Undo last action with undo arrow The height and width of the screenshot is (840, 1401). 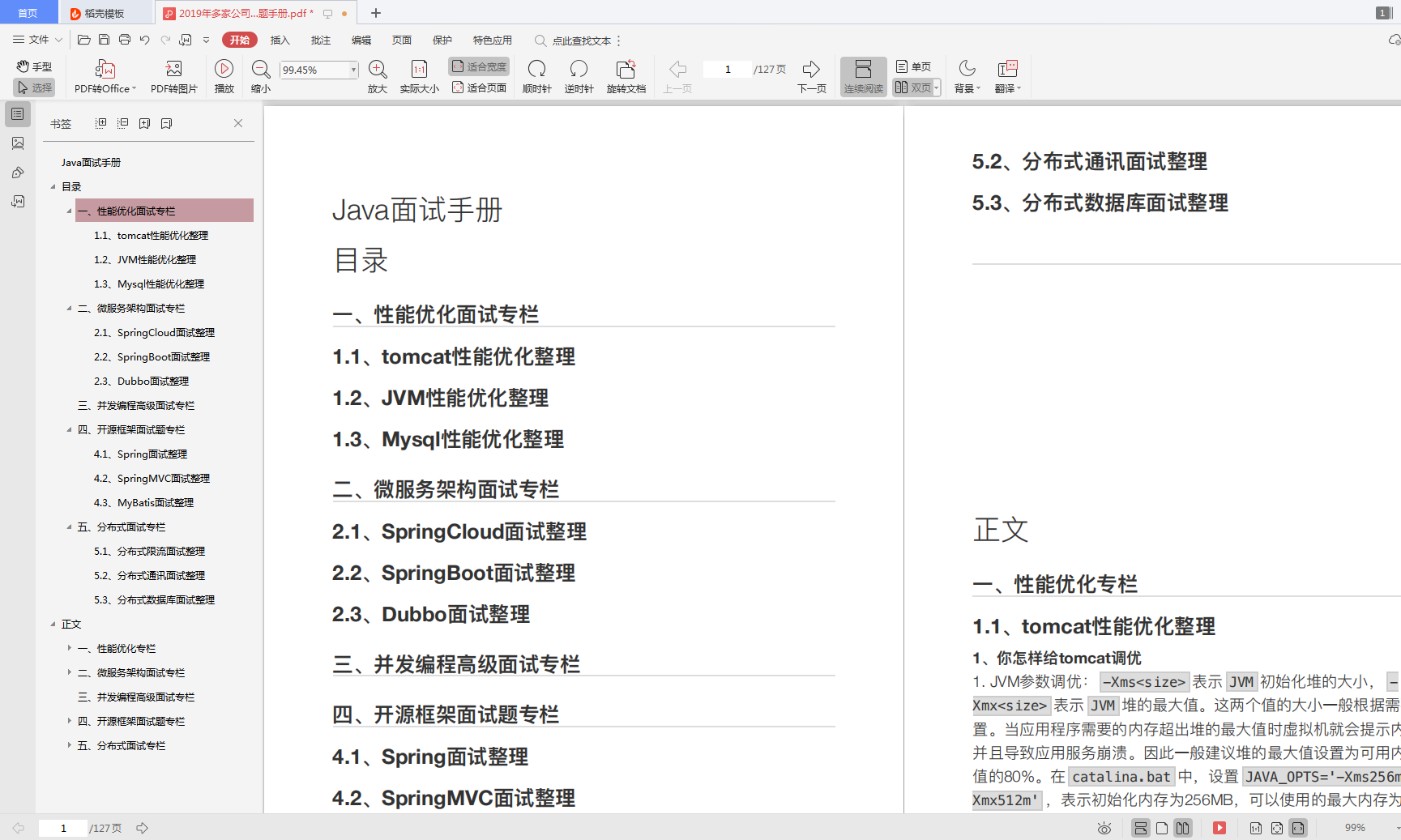pyautogui.click(x=144, y=40)
